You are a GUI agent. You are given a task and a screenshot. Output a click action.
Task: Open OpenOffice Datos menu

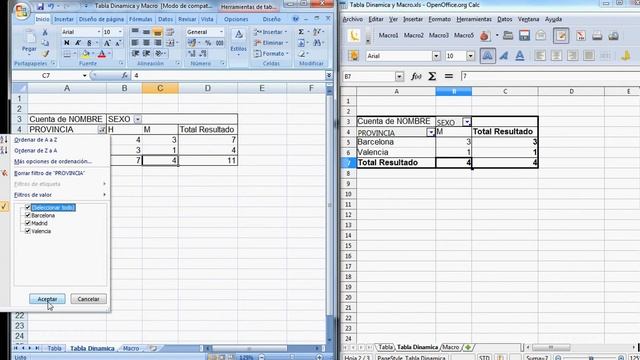click(504, 19)
